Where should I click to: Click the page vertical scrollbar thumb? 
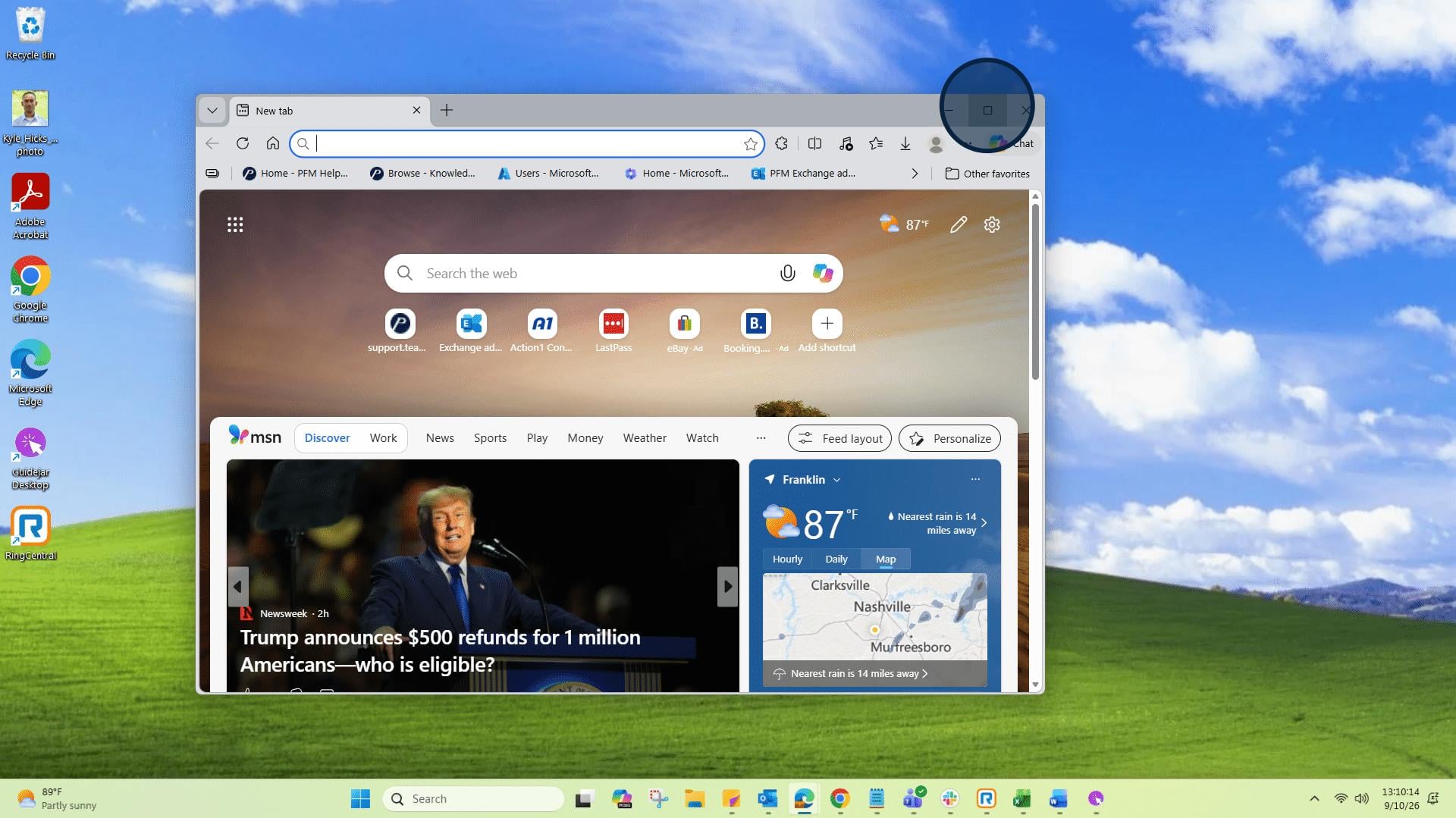pyautogui.click(x=1035, y=292)
